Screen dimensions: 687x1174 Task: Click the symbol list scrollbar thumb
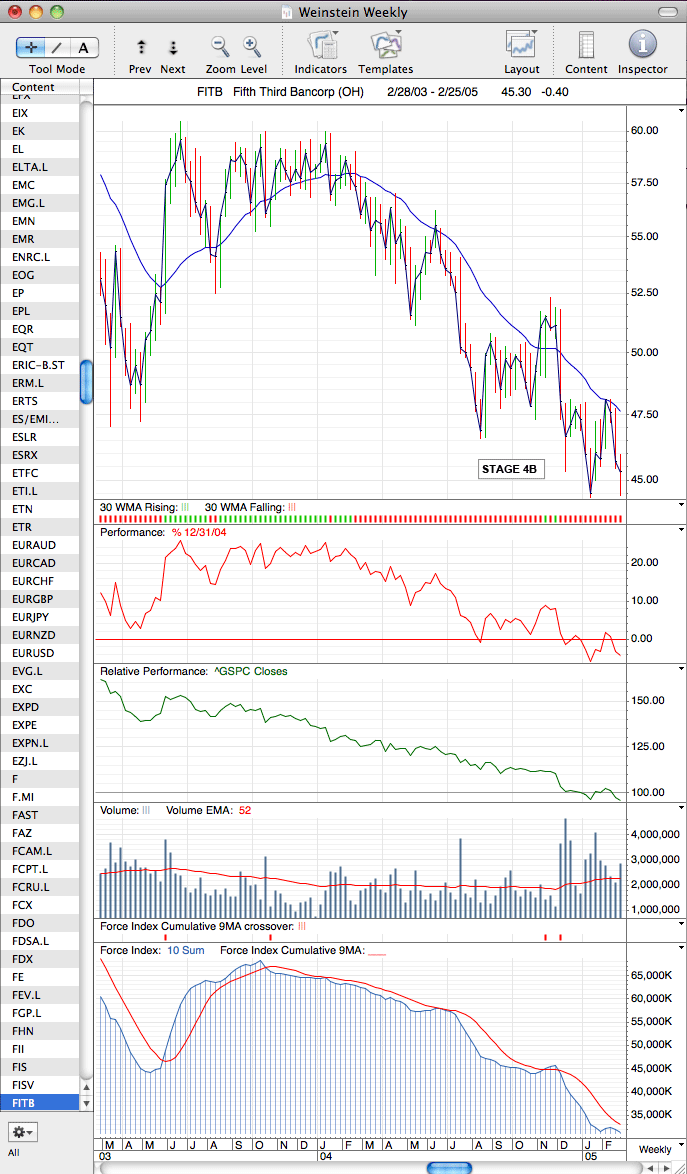pyautogui.click(x=86, y=382)
